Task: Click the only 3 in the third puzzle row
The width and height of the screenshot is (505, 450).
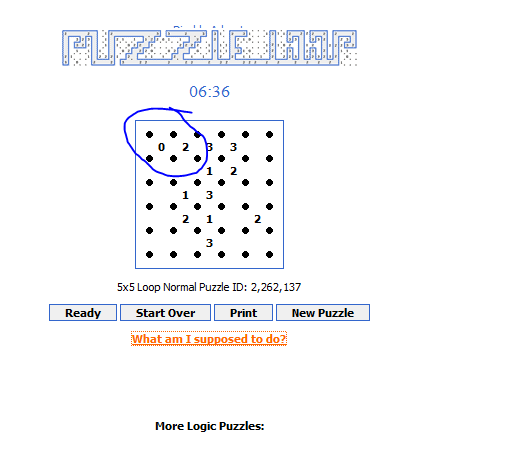Action: coord(209,195)
